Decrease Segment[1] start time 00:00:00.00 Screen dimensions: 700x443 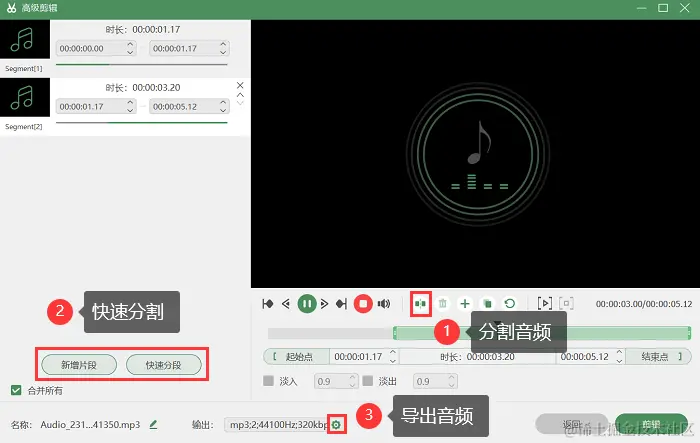tap(130, 52)
